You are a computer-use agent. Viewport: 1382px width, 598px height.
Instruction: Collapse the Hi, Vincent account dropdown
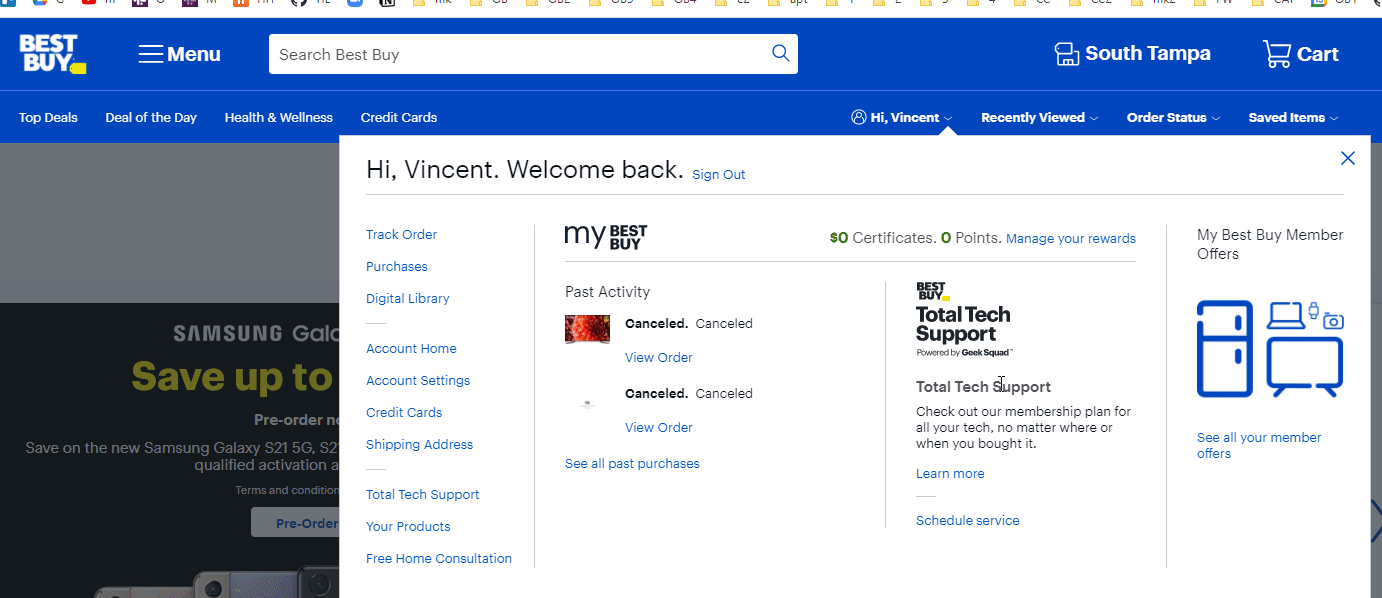coord(902,118)
